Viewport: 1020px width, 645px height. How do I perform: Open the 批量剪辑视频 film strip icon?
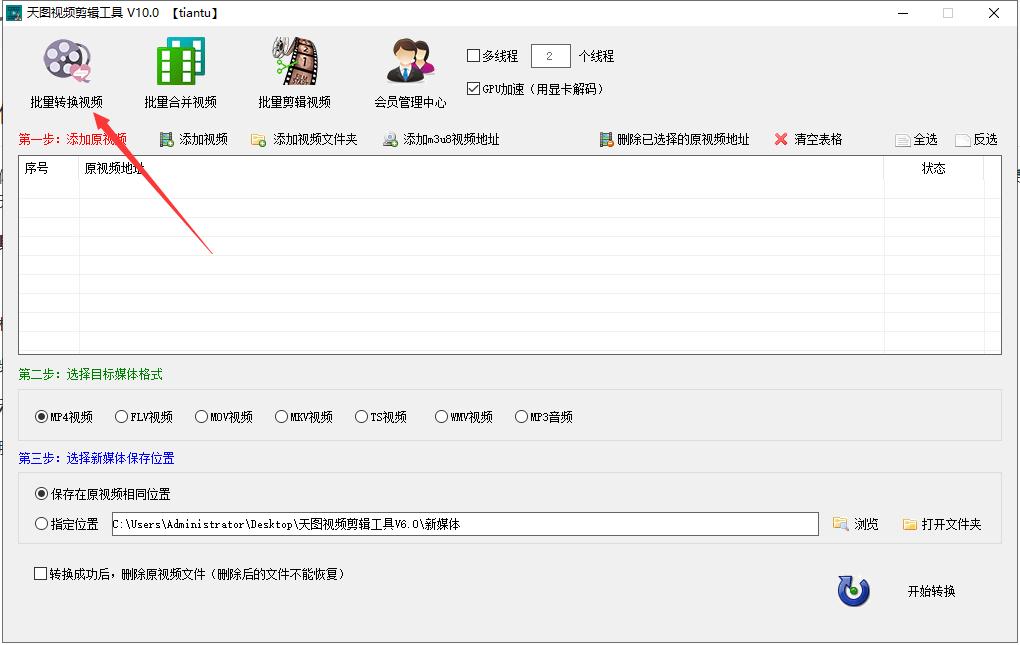pyautogui.click(x=295, y=60)
